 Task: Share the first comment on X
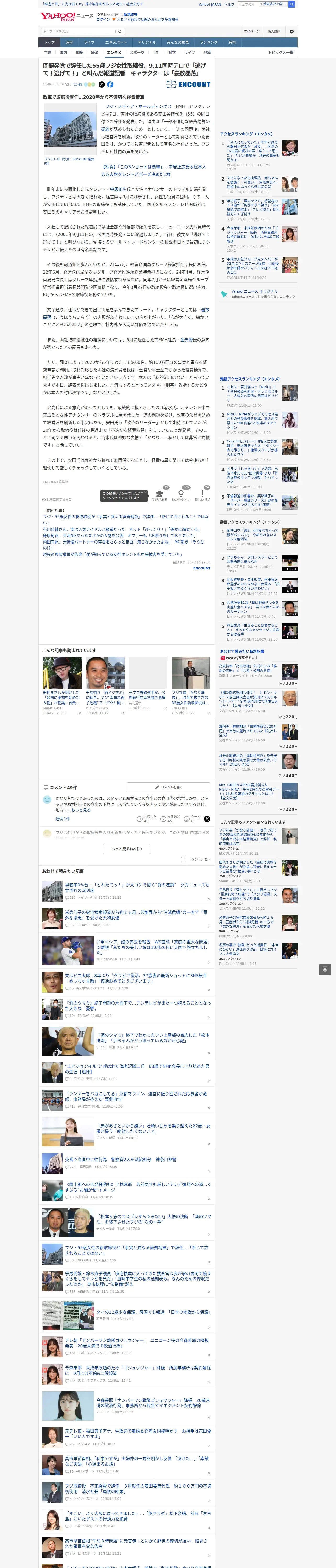pos(207,819)
